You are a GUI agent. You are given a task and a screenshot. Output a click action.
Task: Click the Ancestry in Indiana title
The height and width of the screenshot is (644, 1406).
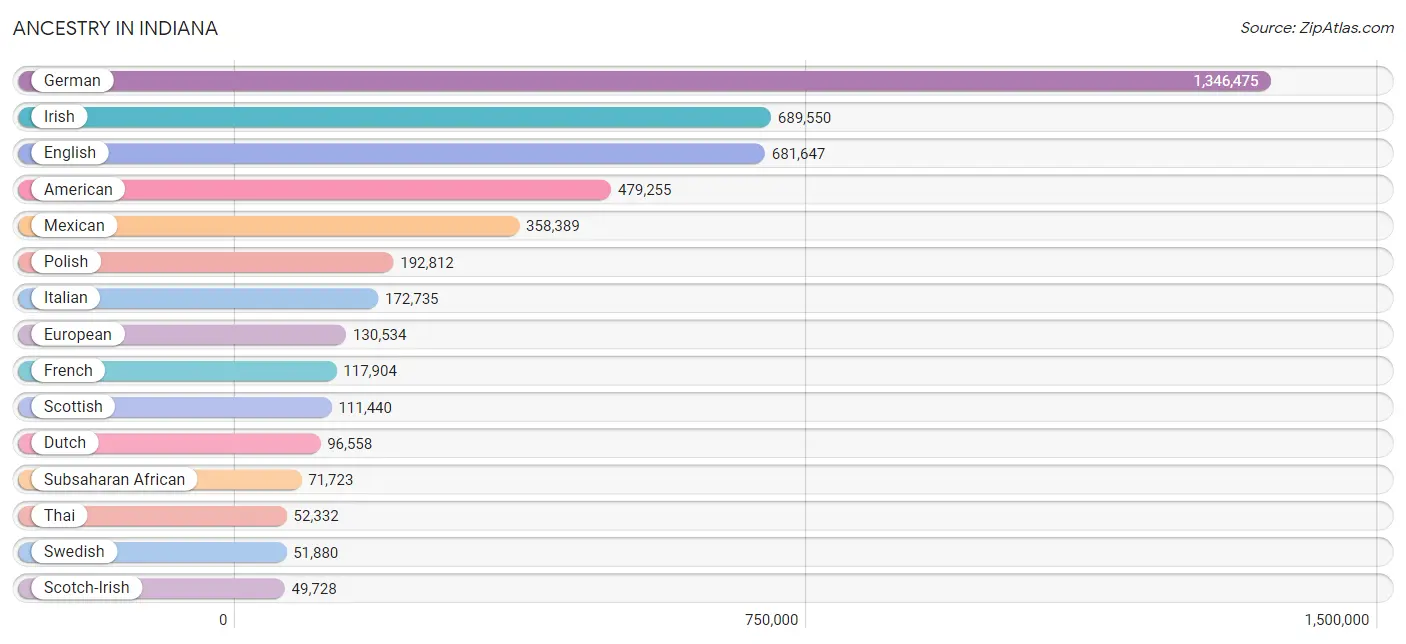click(x=115, y=28)
